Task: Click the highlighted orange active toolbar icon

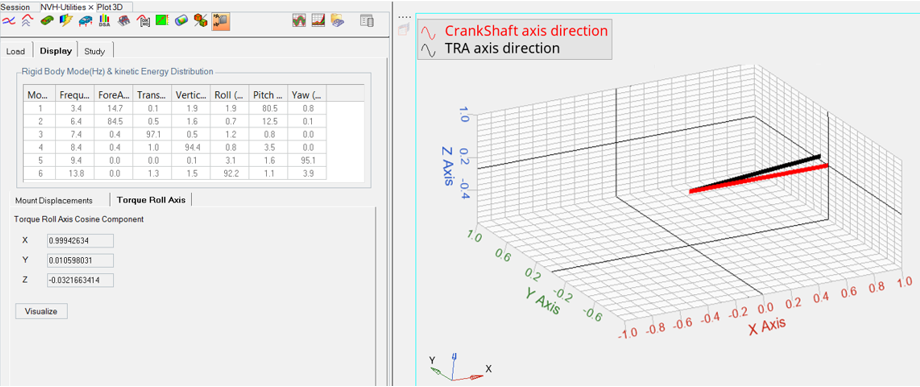Action: [221, 21]
